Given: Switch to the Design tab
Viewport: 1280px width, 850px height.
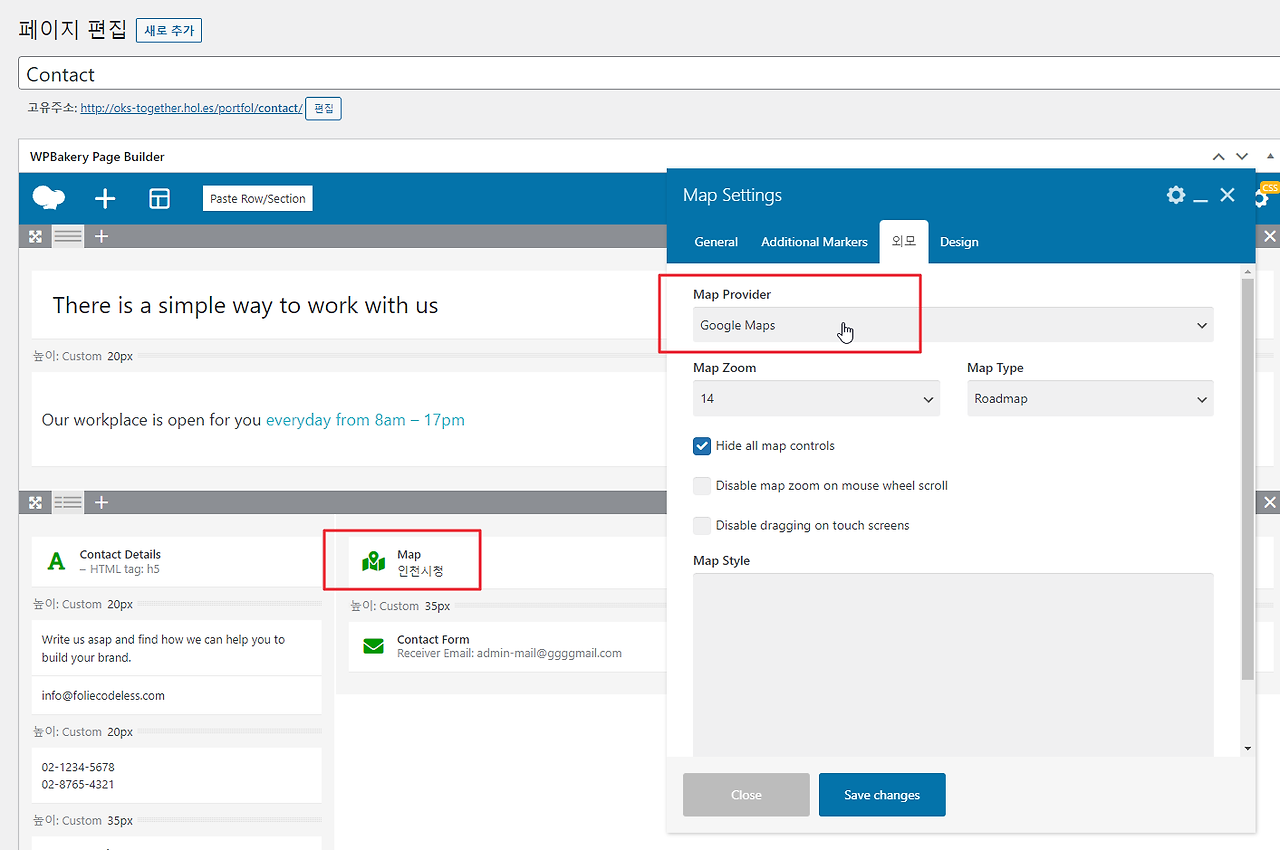Looking at the screenshot, I should [959, 242].
